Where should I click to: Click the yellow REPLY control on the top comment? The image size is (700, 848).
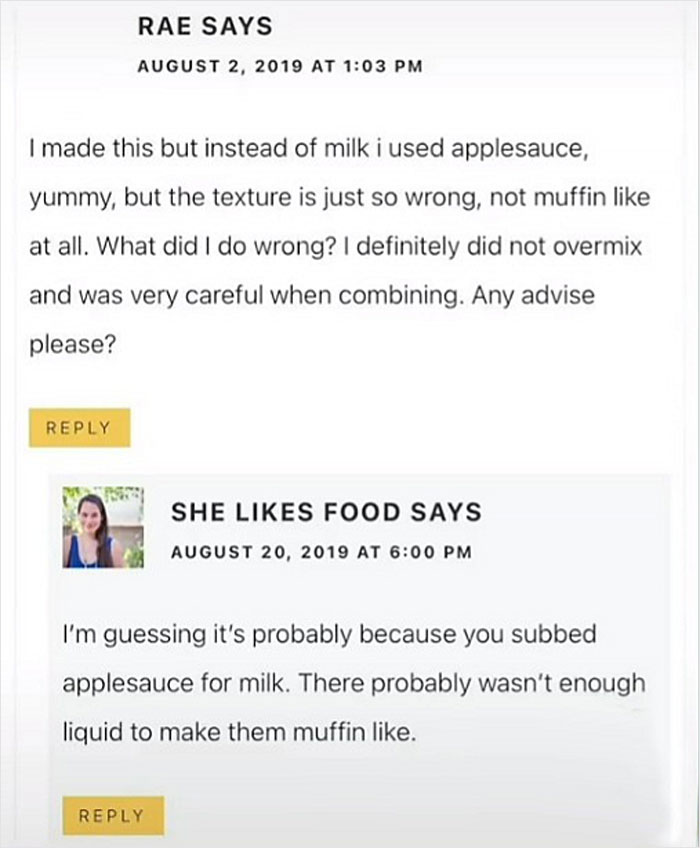79,427
